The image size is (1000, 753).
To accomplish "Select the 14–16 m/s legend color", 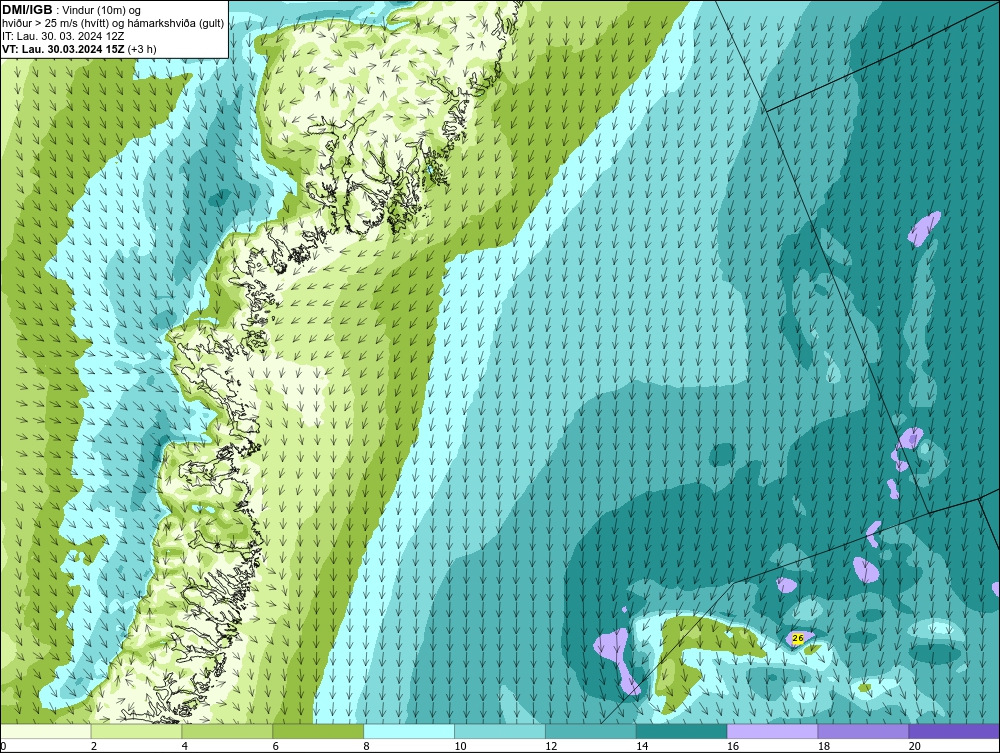I will [x=682, y=731].
